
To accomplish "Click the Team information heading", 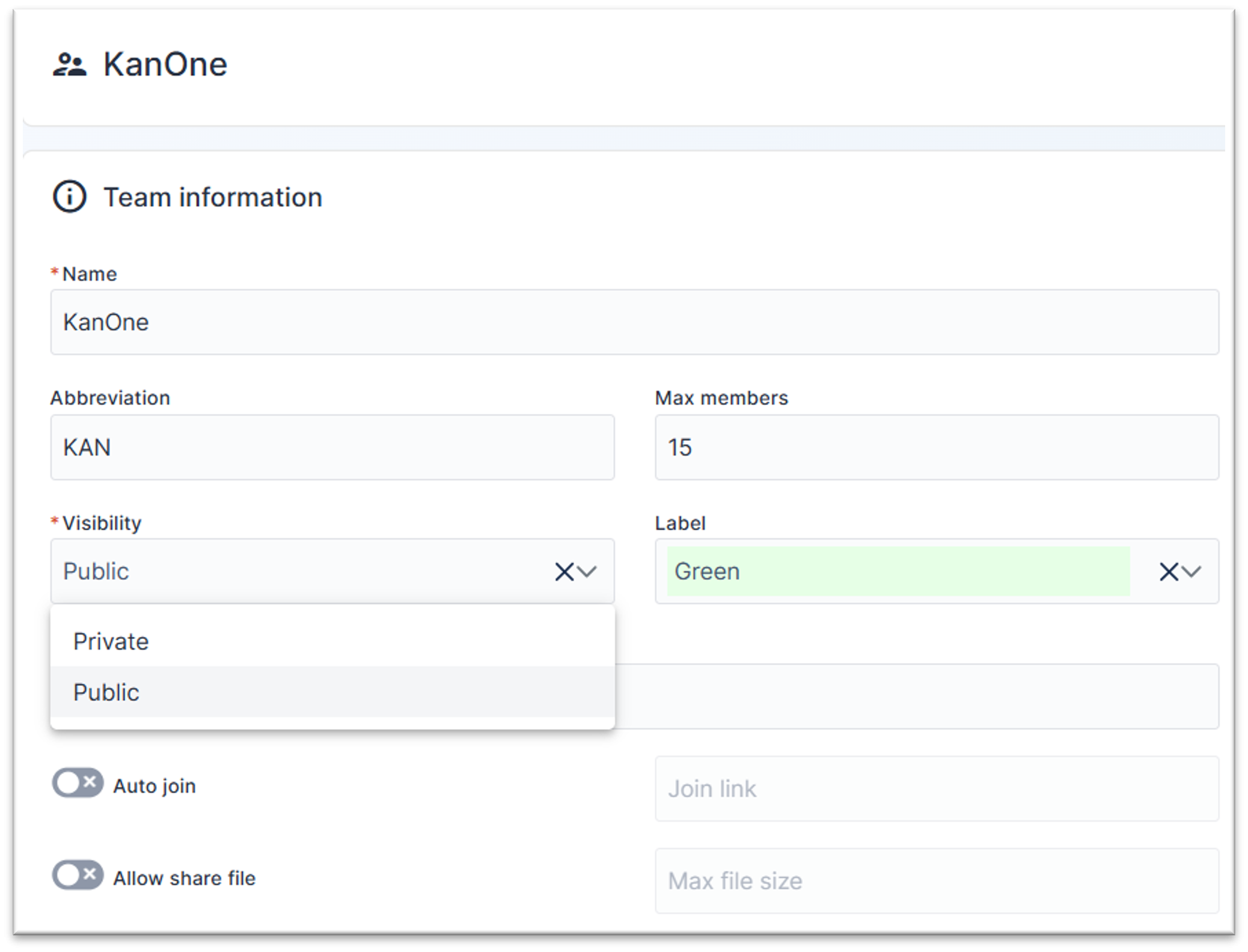I will [x=213, y=197].
